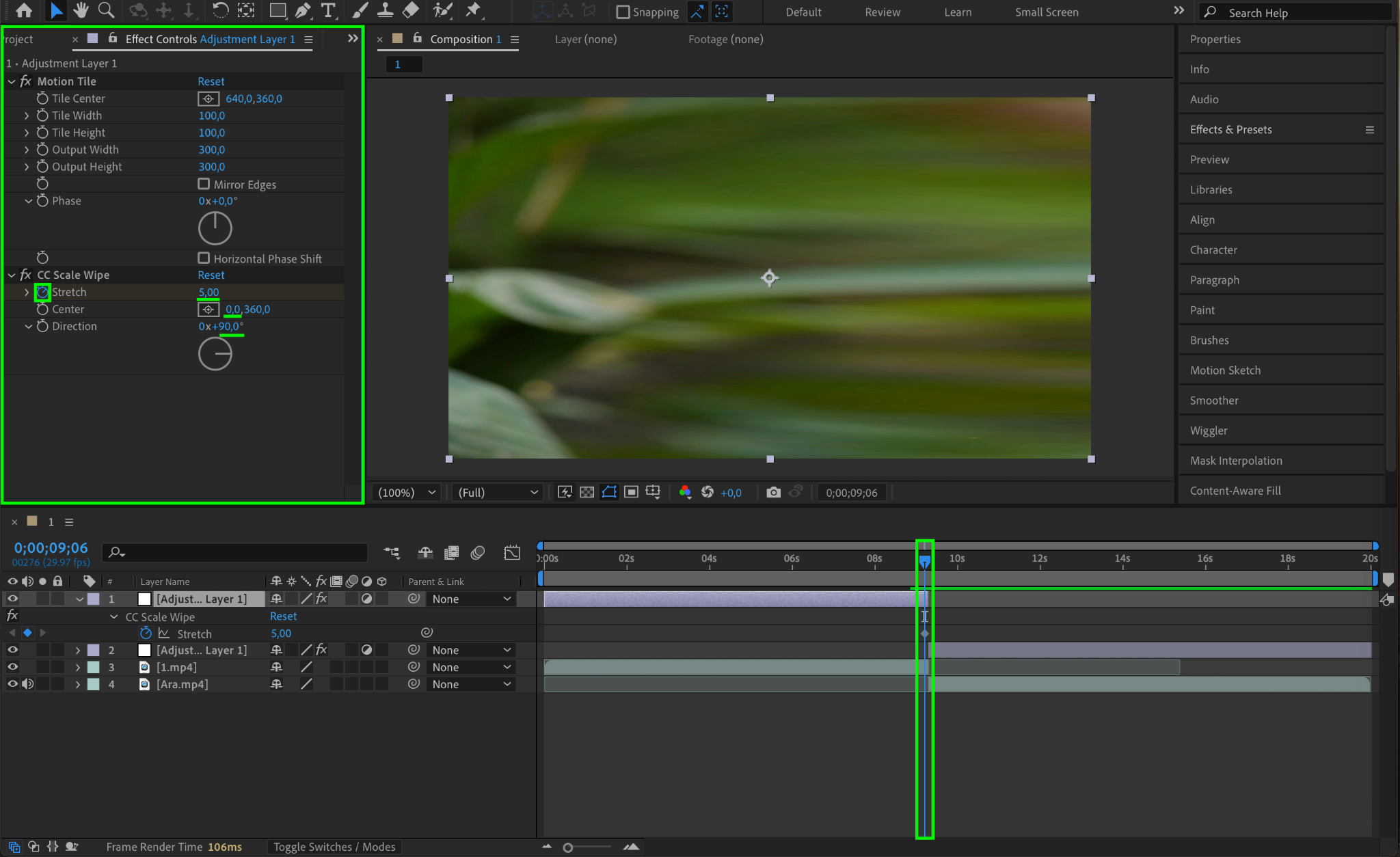Switch to the Review workspace
The image size is (1400, 857).
[x=882, y=12]
